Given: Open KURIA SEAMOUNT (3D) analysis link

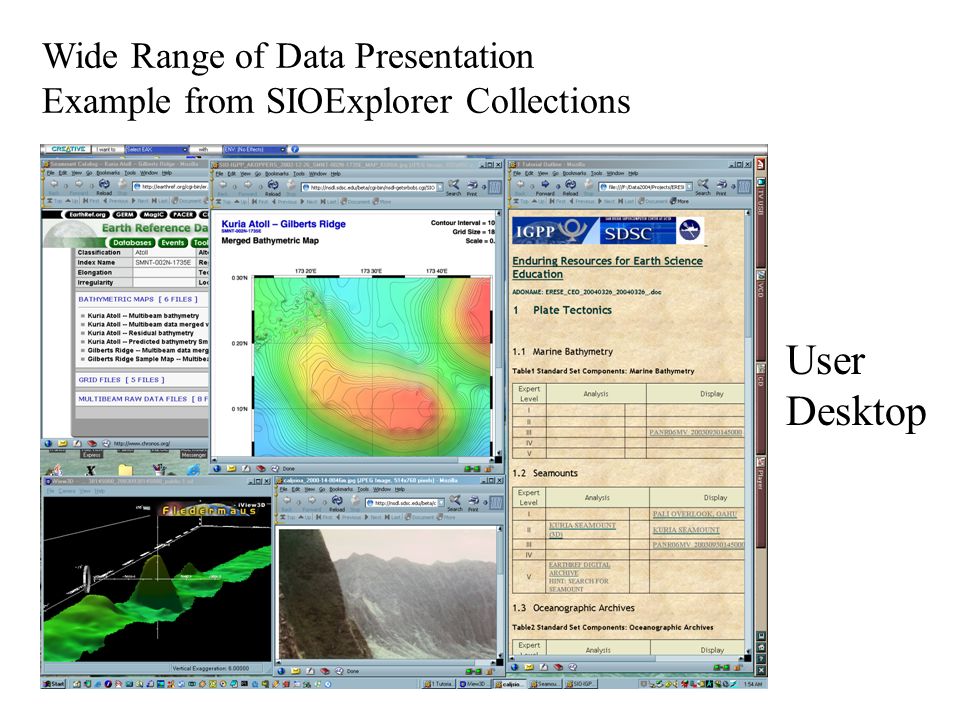Looking at the screenshot, I should coord(582,530).
